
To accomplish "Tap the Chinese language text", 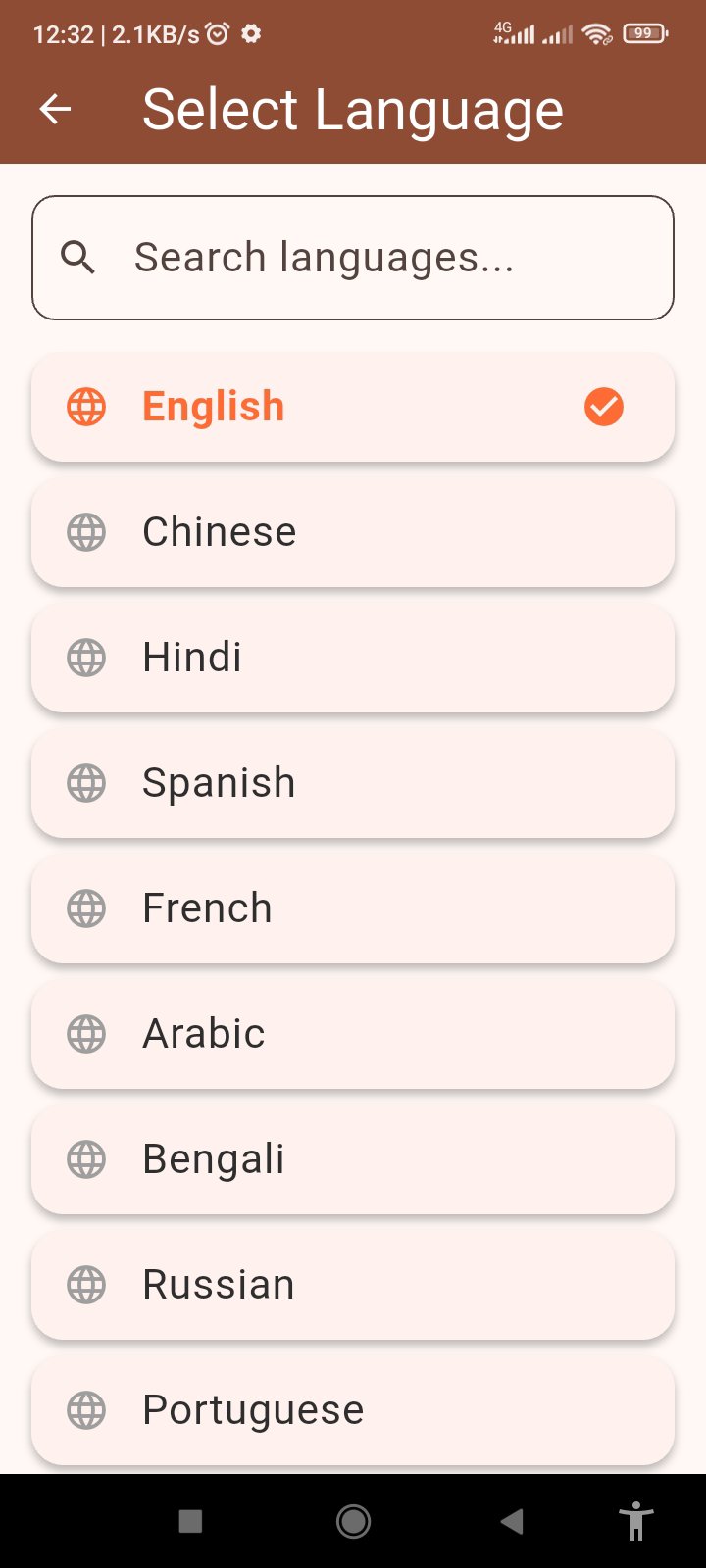I will coord(219,532).
